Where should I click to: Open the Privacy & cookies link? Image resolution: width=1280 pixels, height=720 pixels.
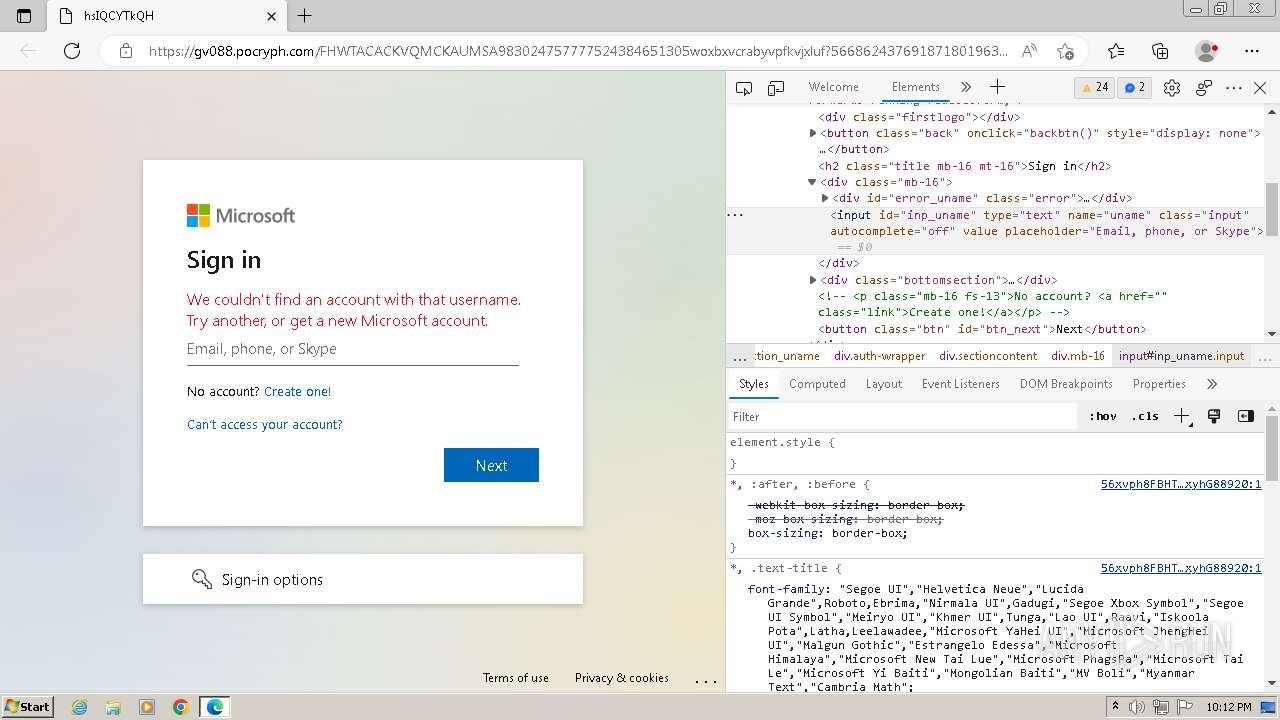tap(622, 678)
